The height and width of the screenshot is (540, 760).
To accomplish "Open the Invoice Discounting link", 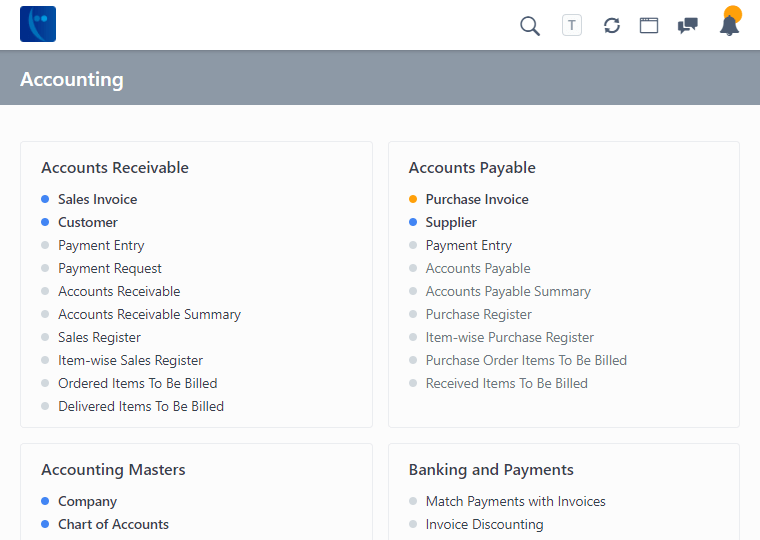I will coord(484,524).
